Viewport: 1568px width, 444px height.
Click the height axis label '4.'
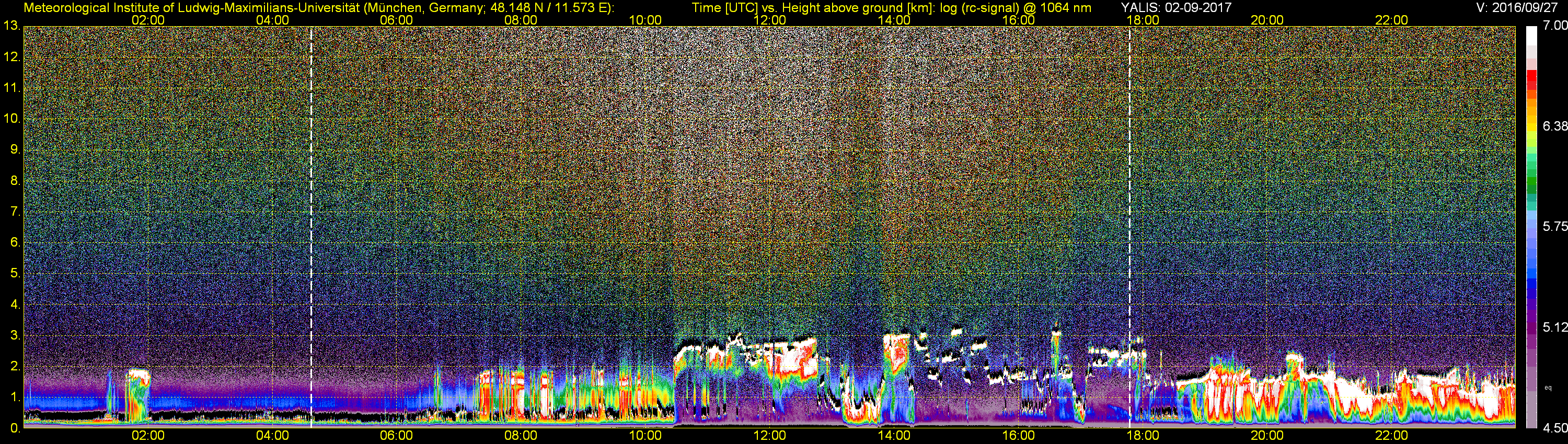coord(15,305)
